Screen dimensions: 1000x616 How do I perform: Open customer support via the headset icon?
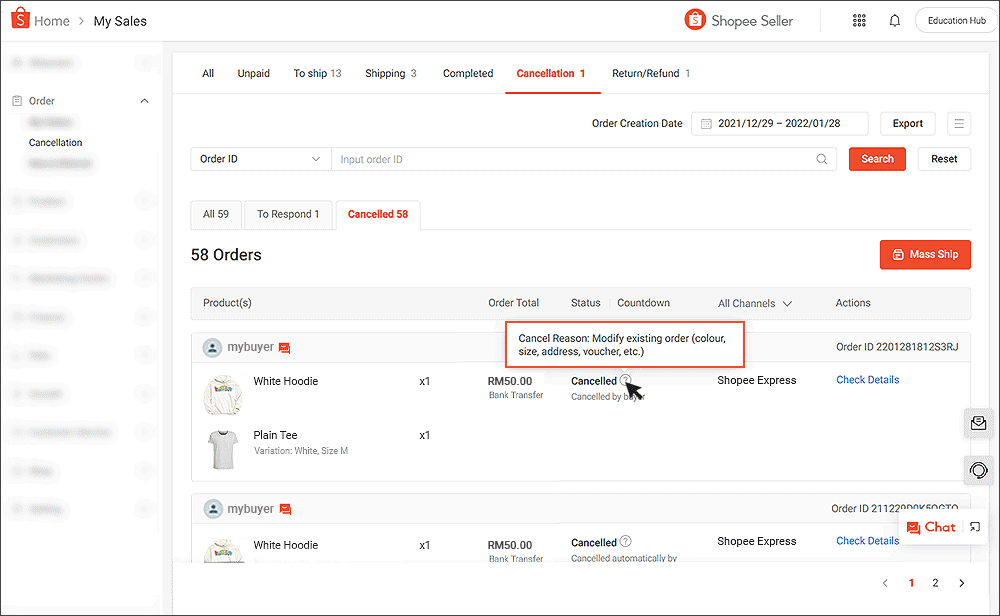pyautogui.click(x=978, y=470)
